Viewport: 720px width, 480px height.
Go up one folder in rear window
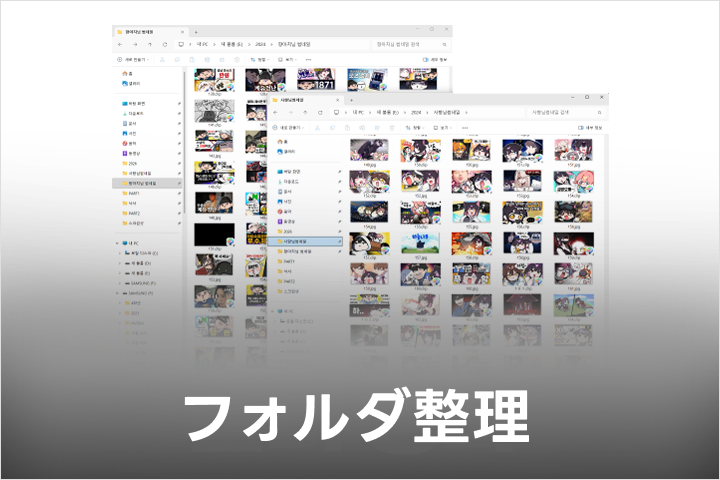pyautogui.click(x=150, y=45)
